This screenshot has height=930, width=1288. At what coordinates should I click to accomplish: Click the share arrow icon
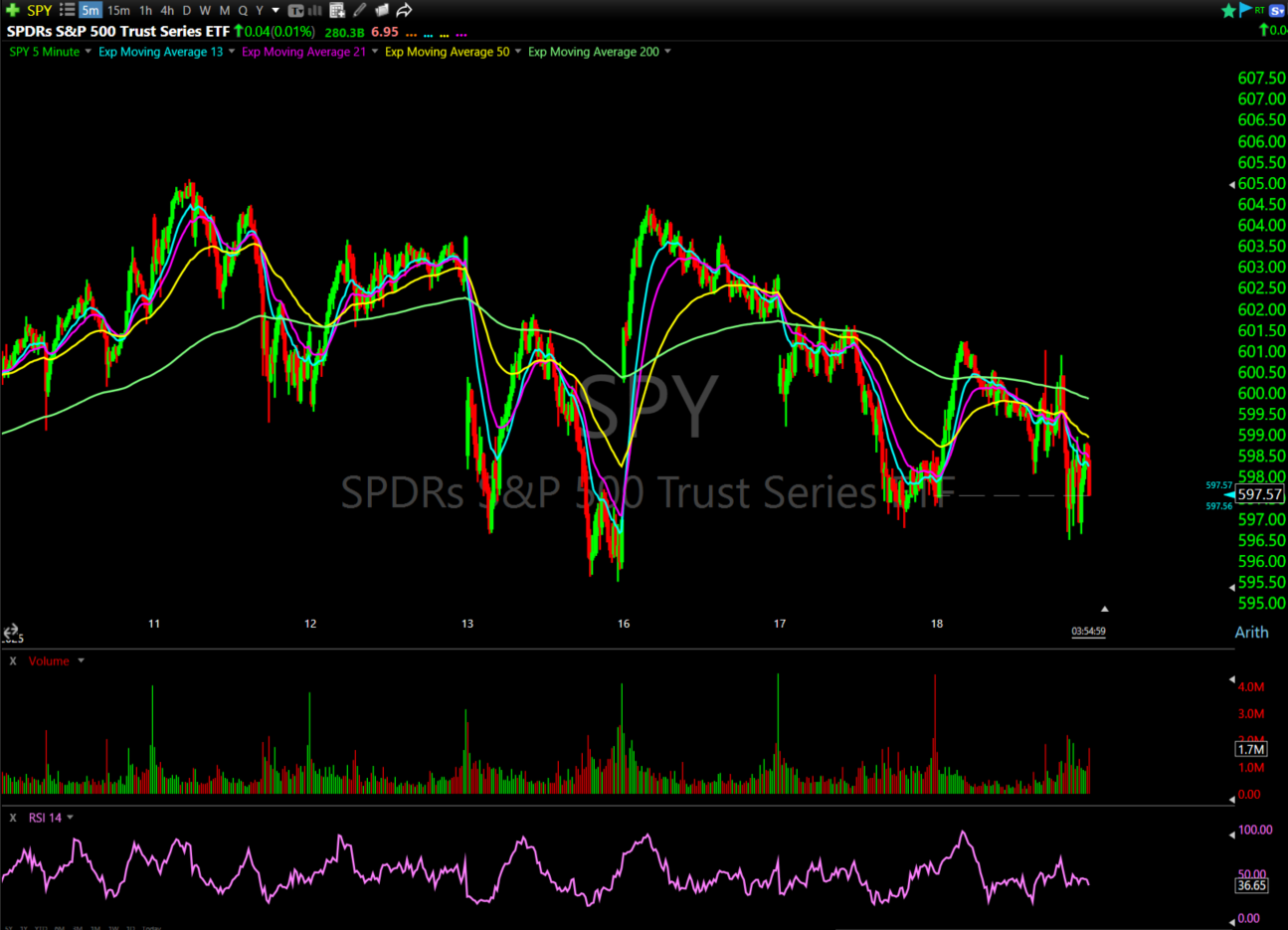coord(405,10)
